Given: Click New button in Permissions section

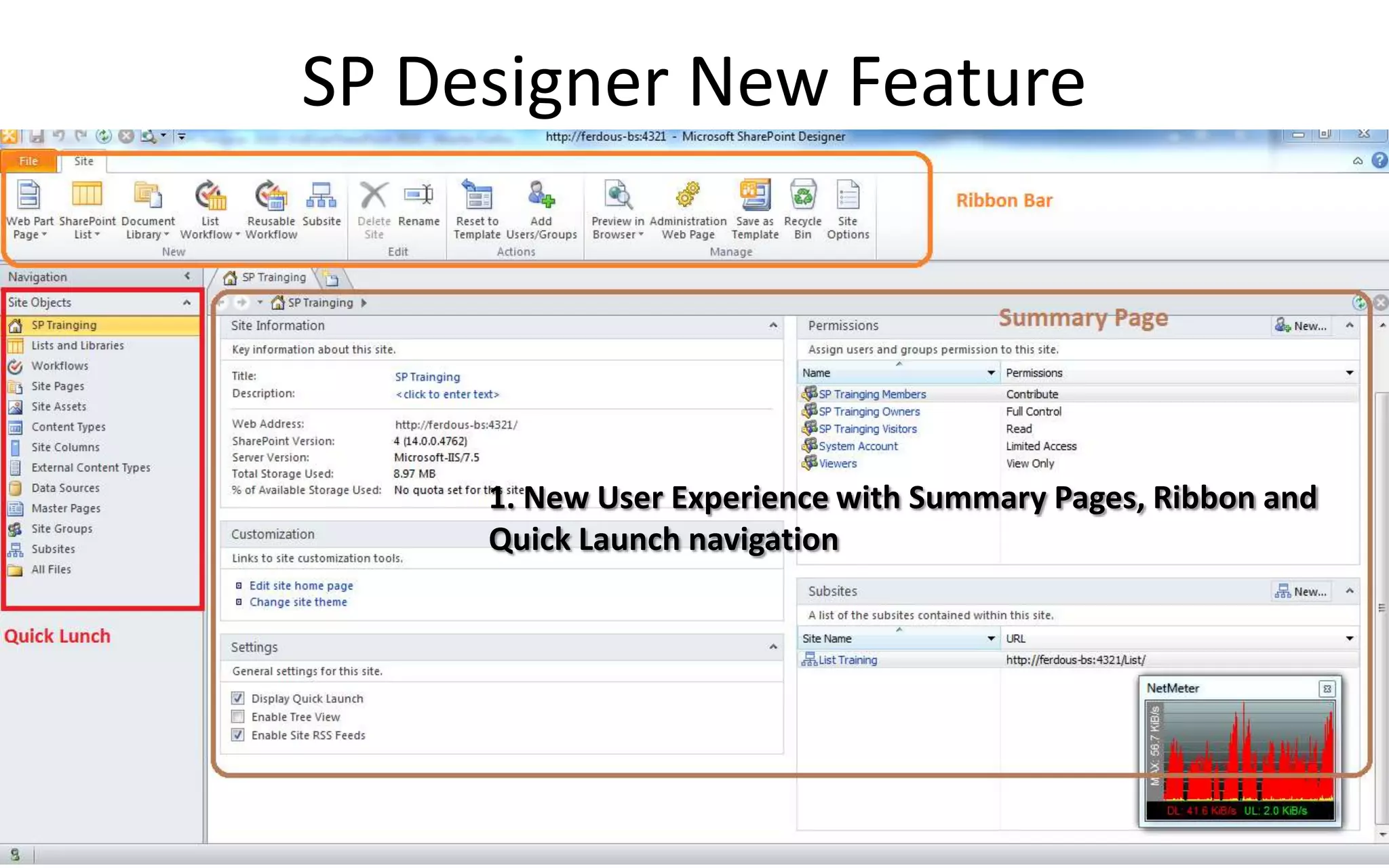Looking at the screenshot, I should point(1301,325).
